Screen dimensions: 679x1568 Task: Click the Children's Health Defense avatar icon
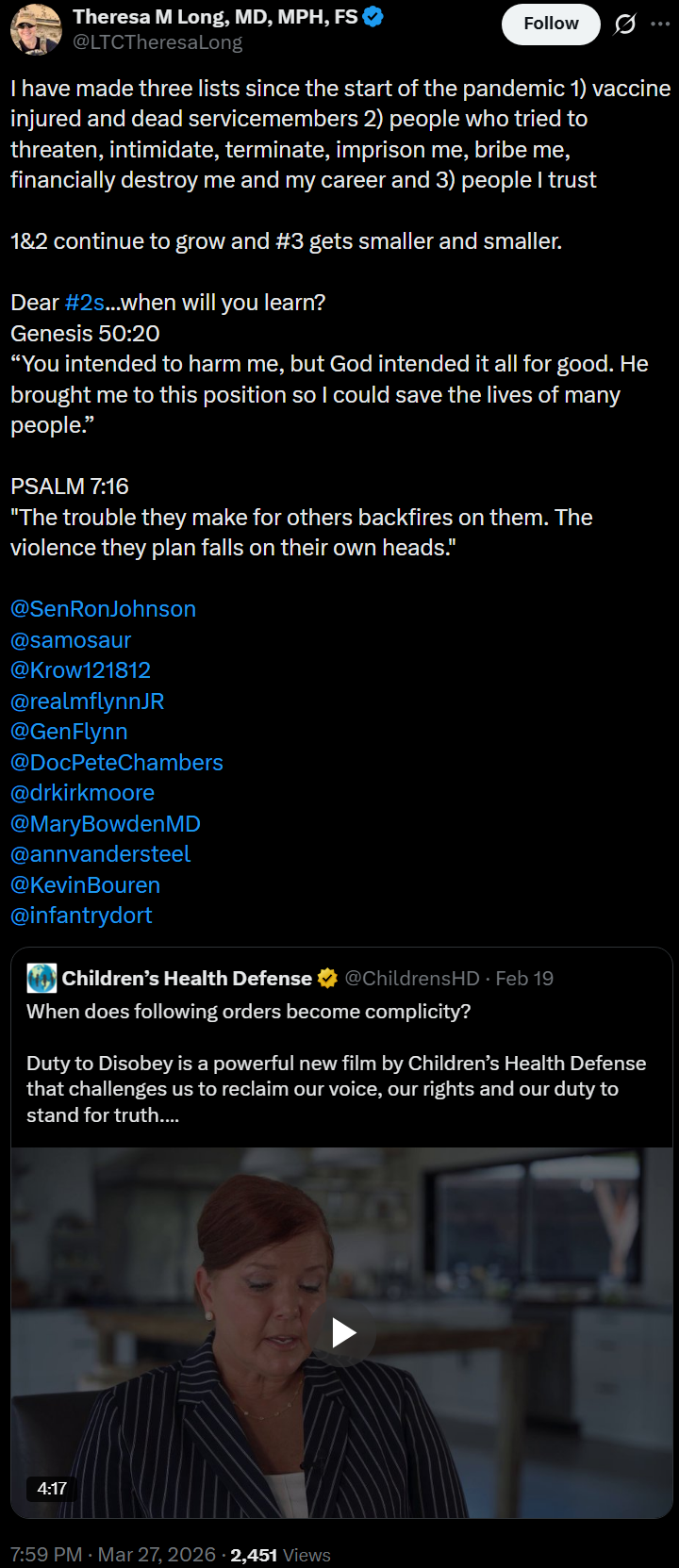41,979
